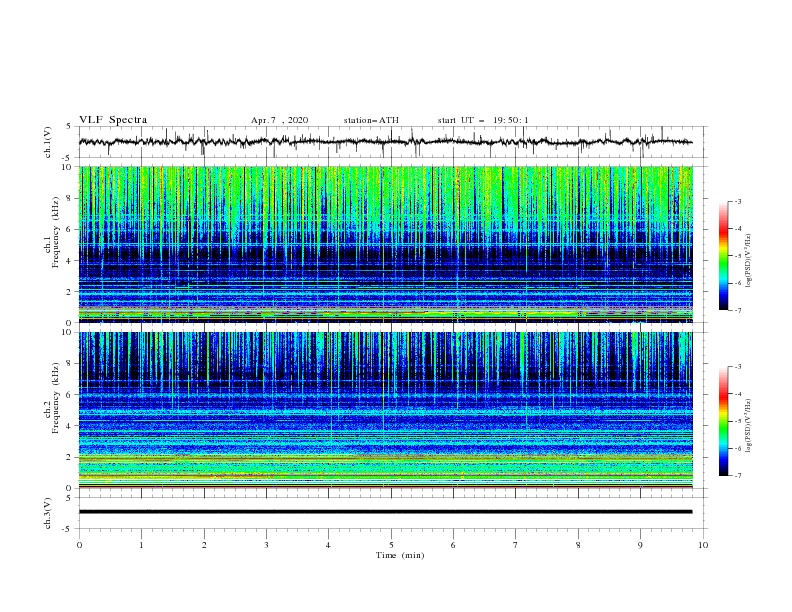The image size is (792, 612).
Task: Click the "ch.1(V)" waveform axis label
Action: coord(48,142)
